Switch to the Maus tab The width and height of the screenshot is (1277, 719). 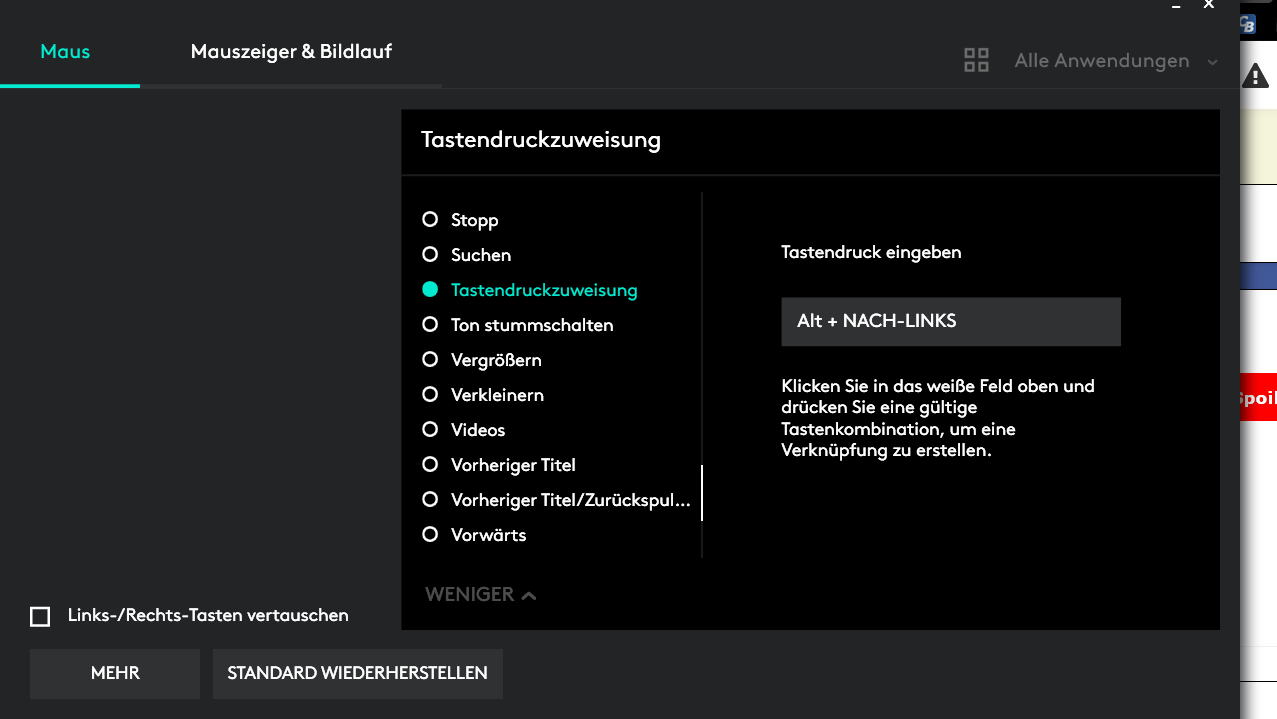pyautogui.click(x=66, y=52)
